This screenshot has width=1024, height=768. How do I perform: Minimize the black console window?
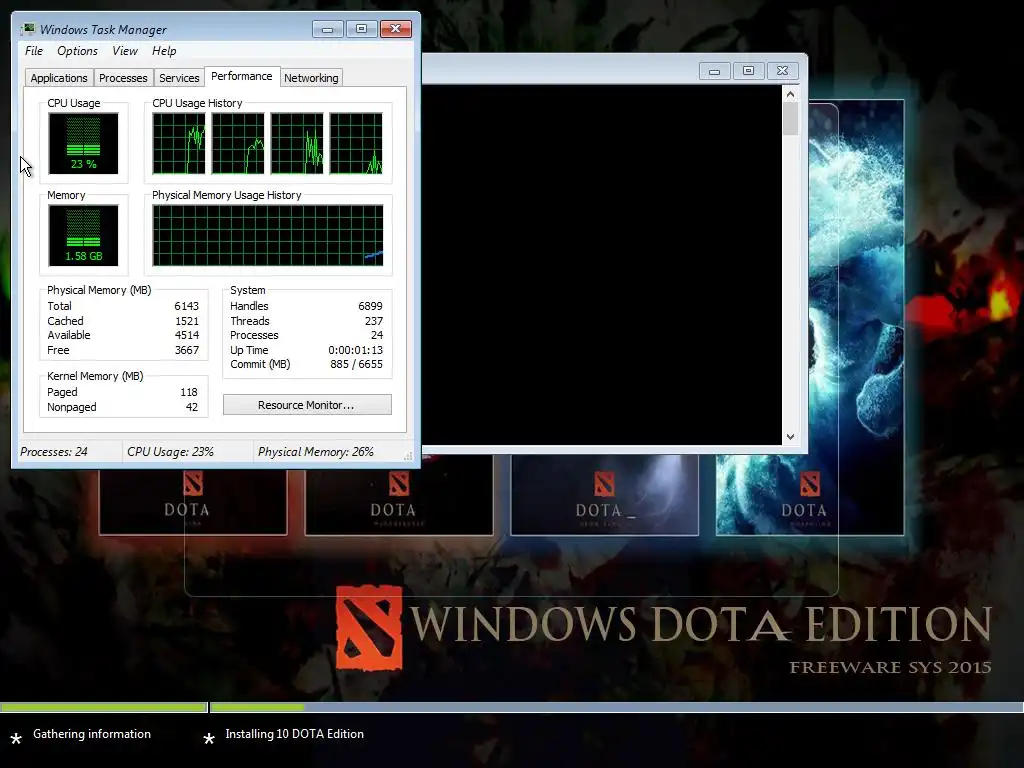tap(714, 71)
